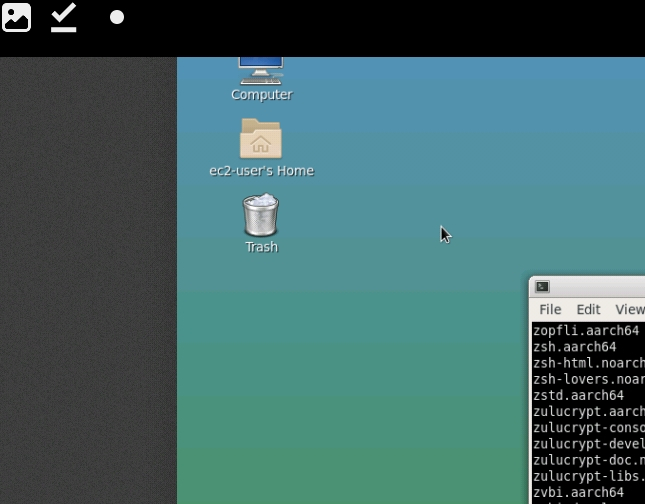Open the terminal View menu
The image size is (645, 504).
tap(629, 309)
